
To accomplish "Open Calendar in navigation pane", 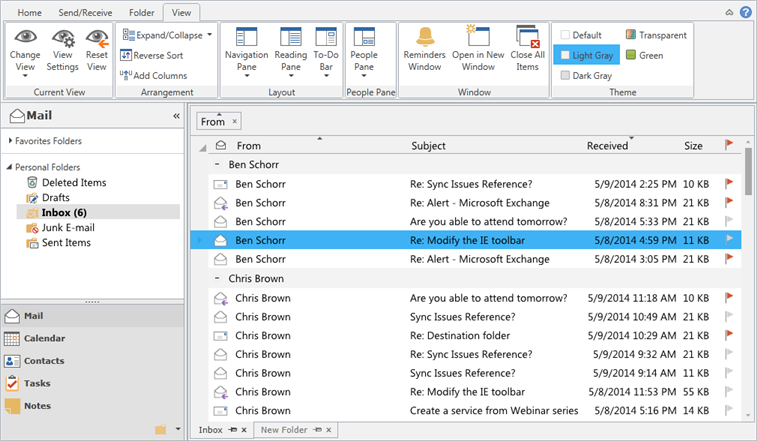I will coord(44,339).
